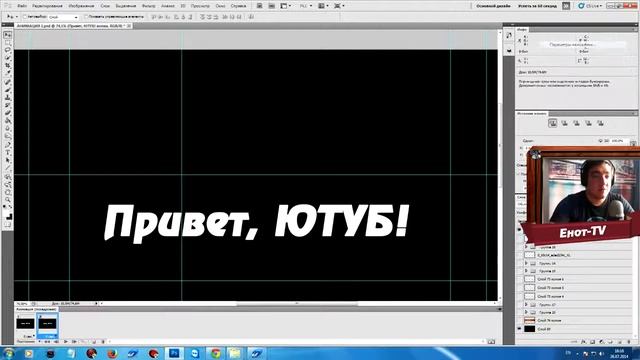Delete layer with the Layers panel trash icon
This screenshot has width=640, height=360.
[629, 342]
